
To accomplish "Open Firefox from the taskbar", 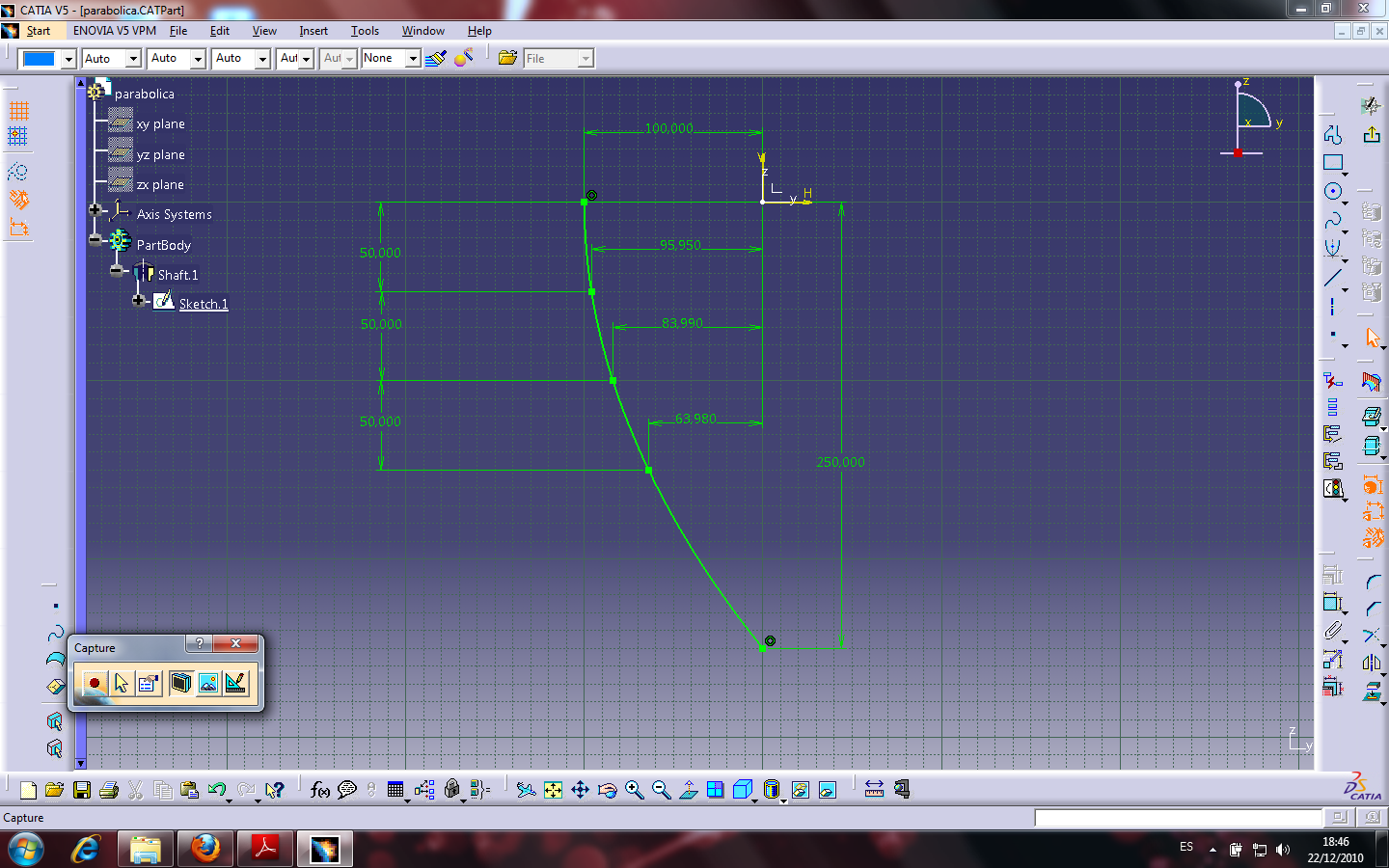I will (x=204, y=850).
